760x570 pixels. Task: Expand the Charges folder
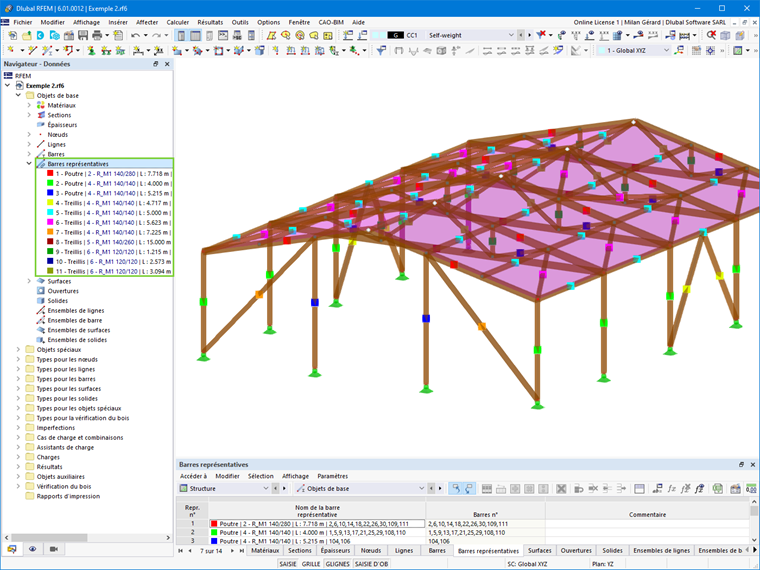point(18,457)
